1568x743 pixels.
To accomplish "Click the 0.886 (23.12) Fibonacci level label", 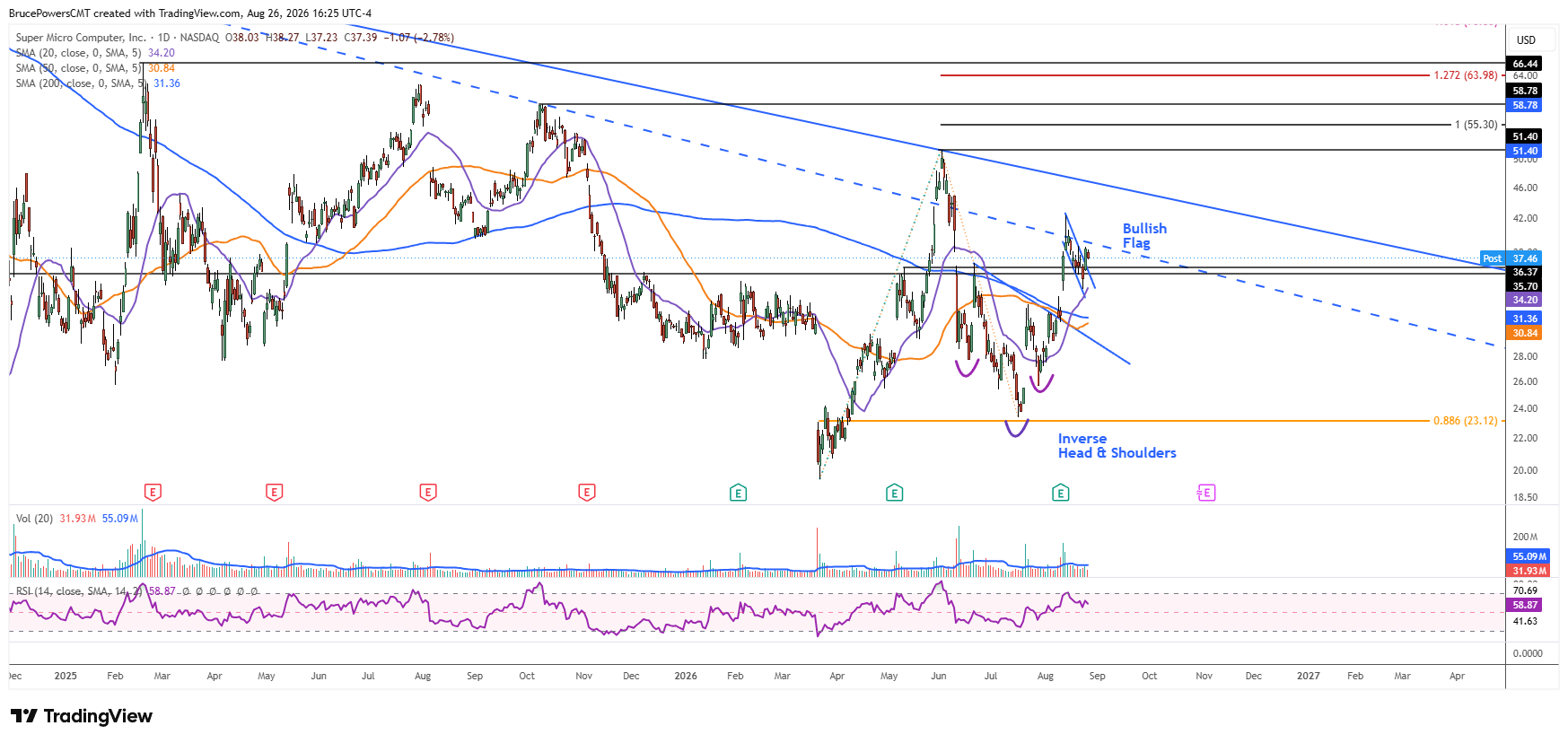I will click(x=1466, y=421).
